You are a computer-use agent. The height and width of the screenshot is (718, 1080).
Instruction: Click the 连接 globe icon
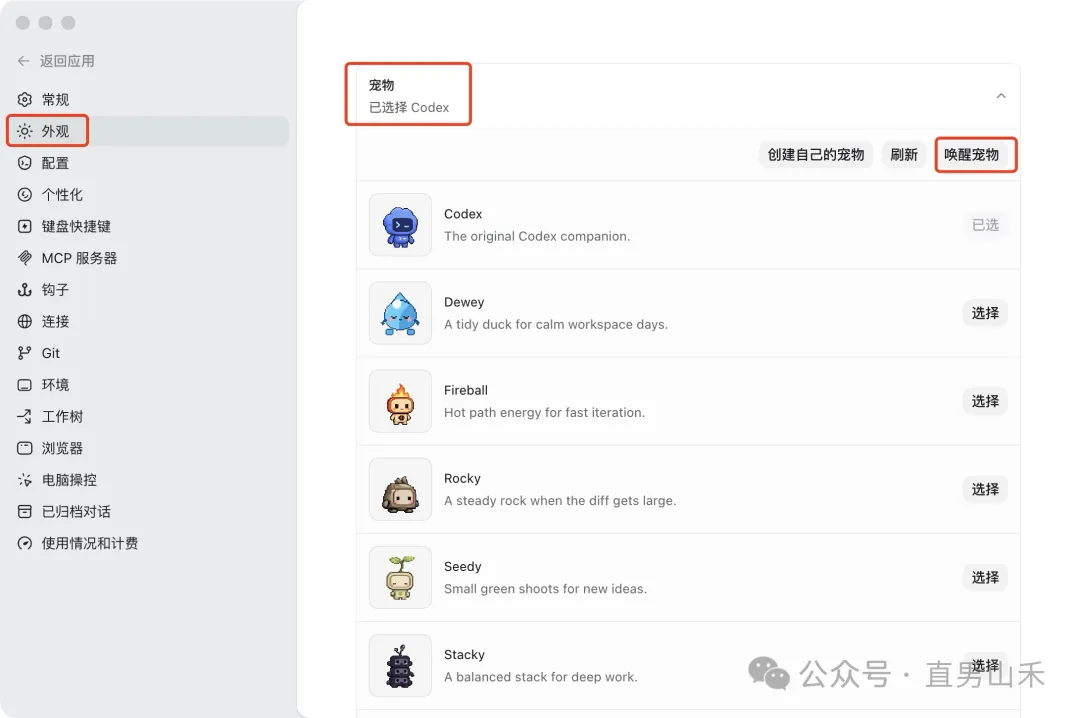25,322
